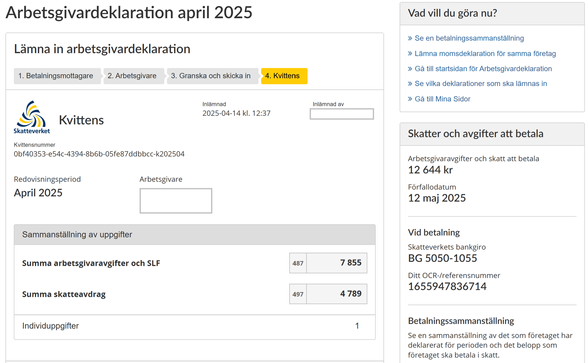Click the Arbetsgivardeklaration april 2025 page title
The height and width of the screenshot is (363, 588).
point(129,12)
